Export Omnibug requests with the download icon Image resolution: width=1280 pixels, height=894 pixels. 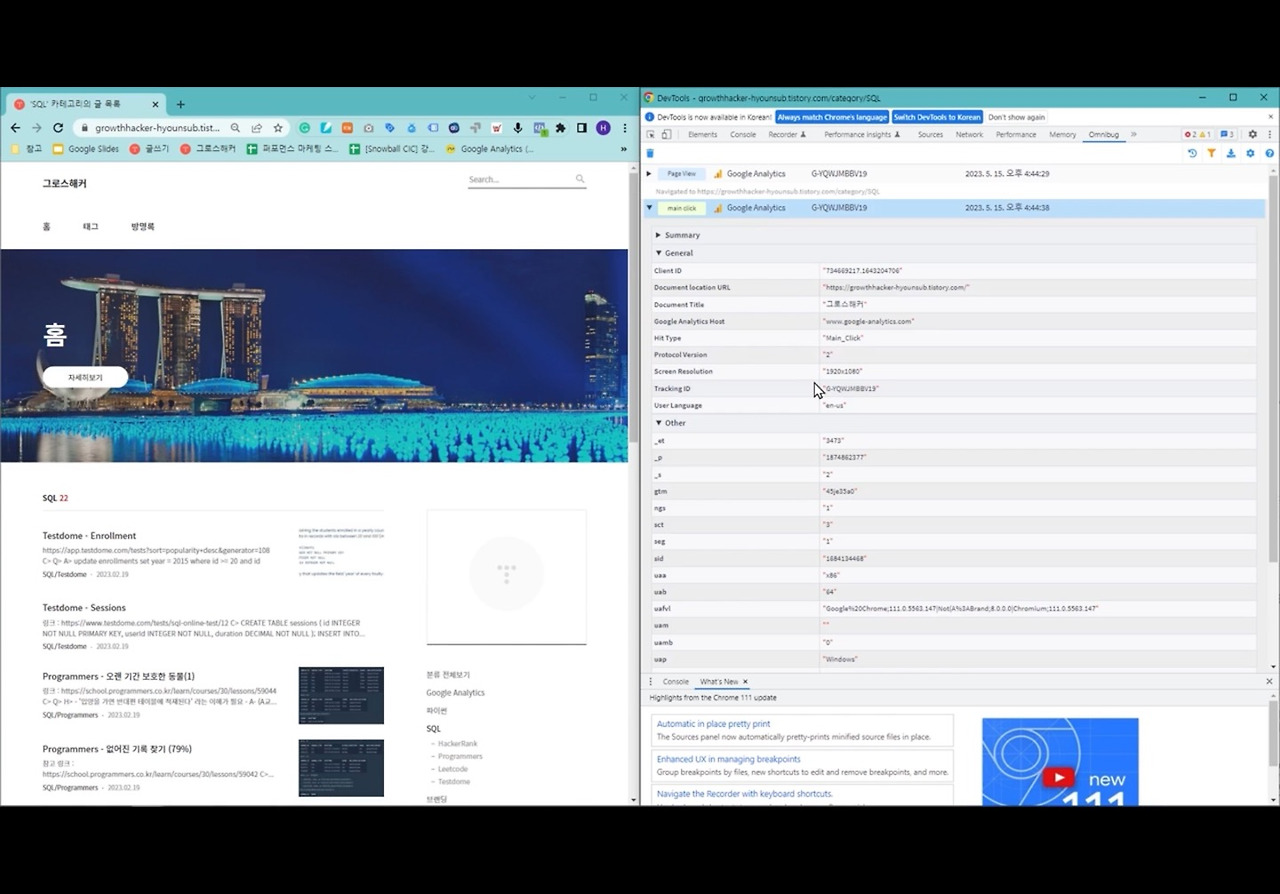1231,153
